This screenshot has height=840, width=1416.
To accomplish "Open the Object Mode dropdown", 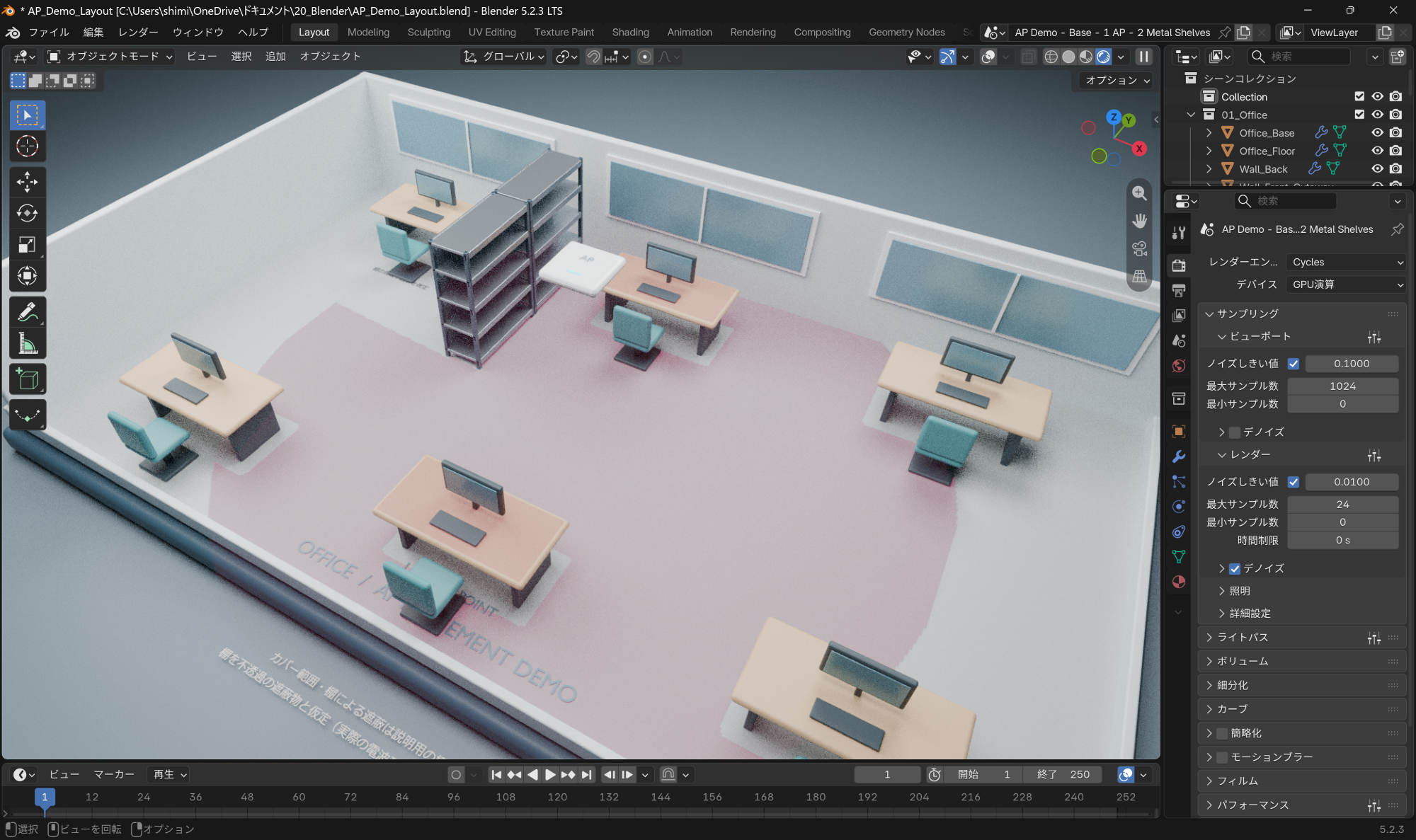I will (x=110, y=57).
